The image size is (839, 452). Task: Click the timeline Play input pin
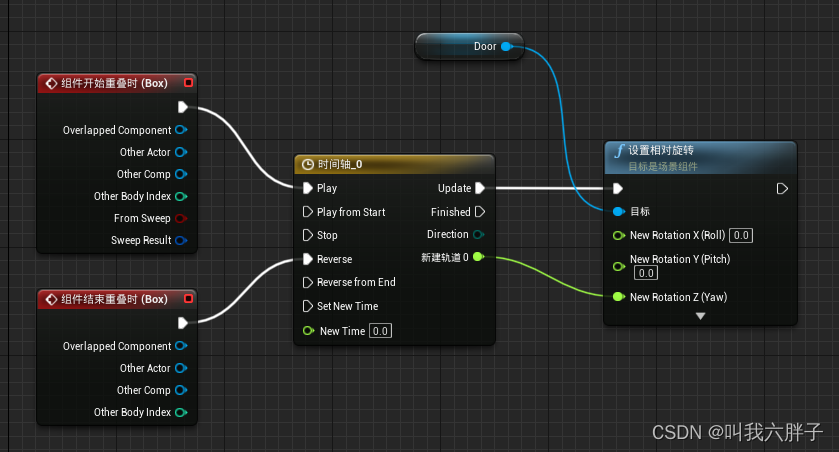[x=308, y=188]
